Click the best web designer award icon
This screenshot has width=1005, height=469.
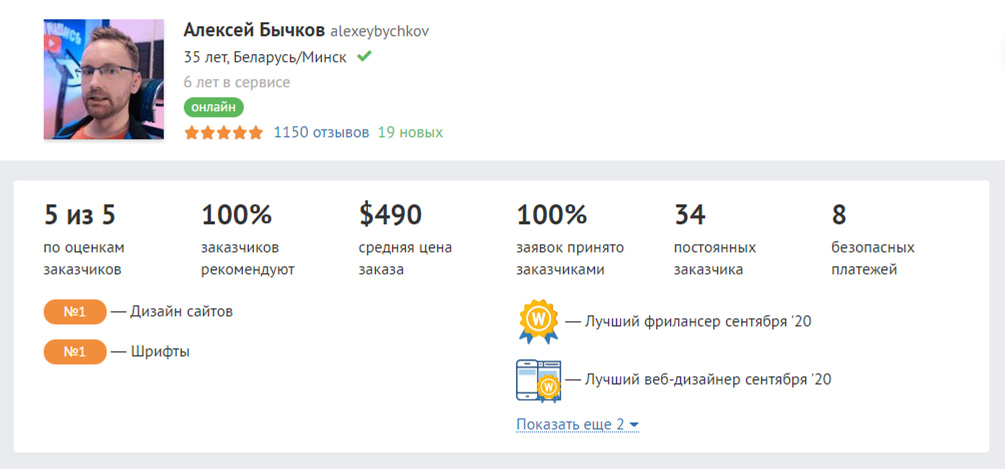pos(537,380)
